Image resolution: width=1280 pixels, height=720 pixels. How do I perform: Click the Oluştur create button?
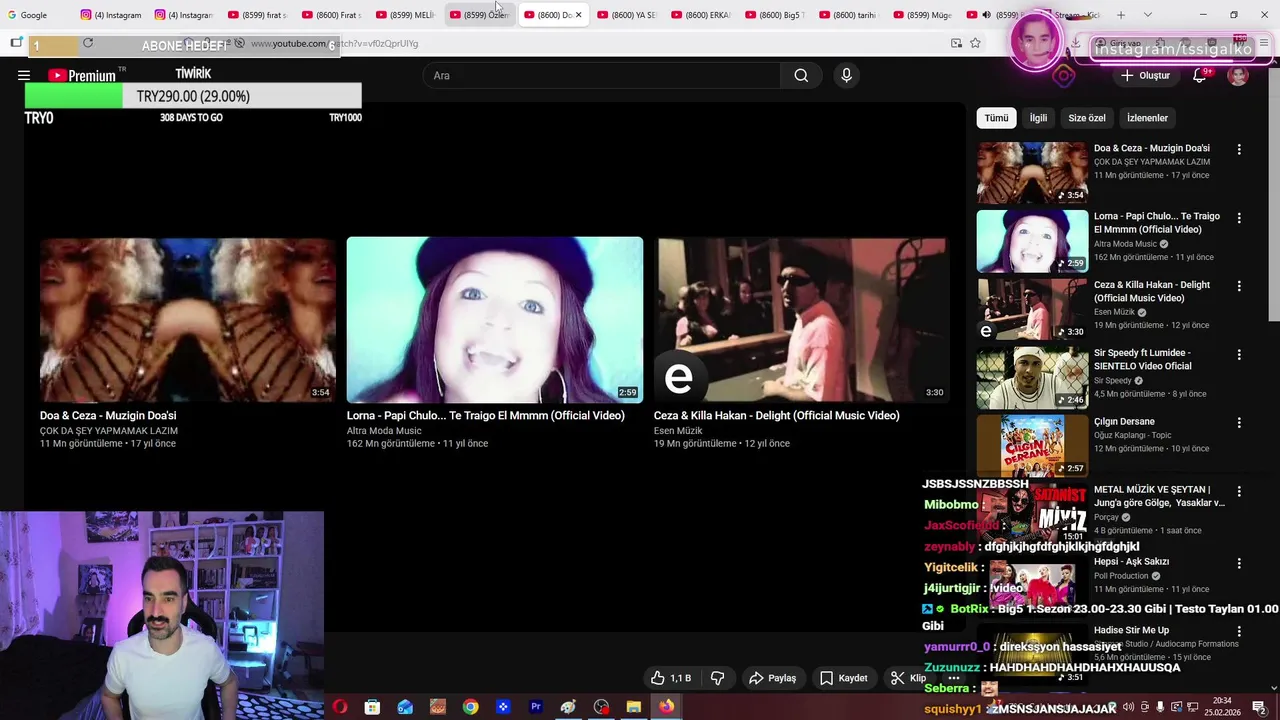tap(1145, 75)
